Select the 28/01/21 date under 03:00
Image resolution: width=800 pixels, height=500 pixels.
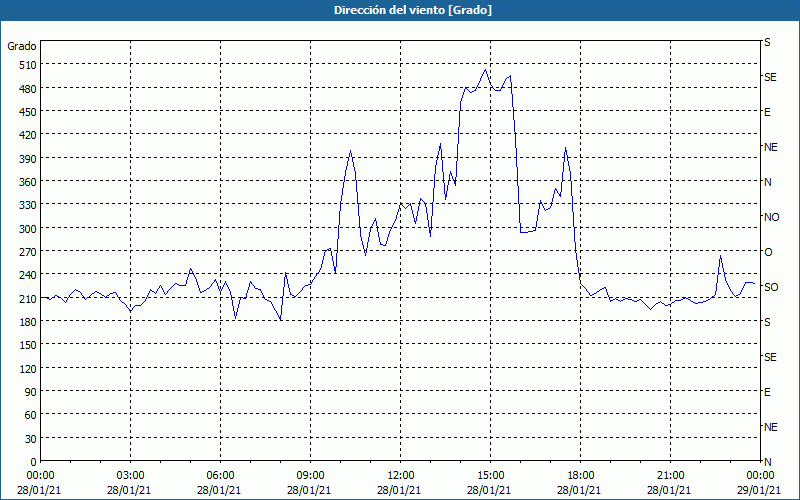point(129,490)
